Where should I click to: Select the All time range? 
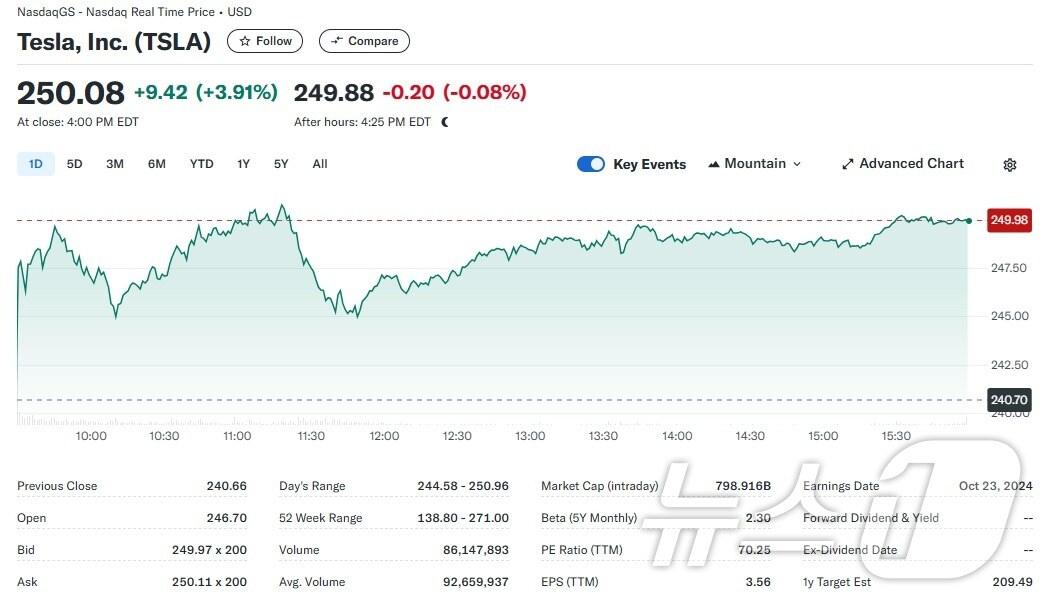click(320, 164)
